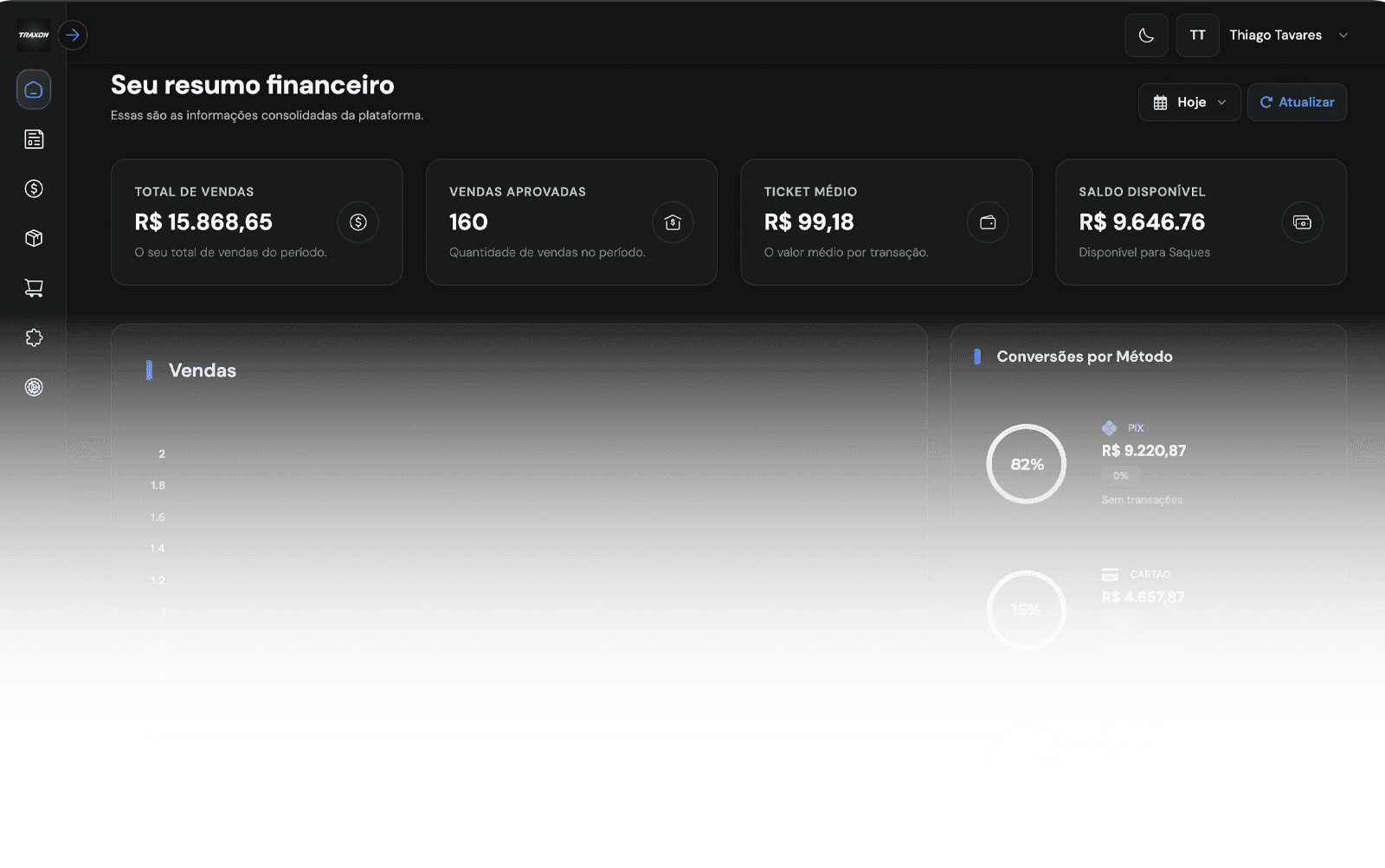Open the settings gear icon at sidebar bottom
The height and width of the screenshot is (868, 1385).
pyautogui.click(x=33, y=387)
